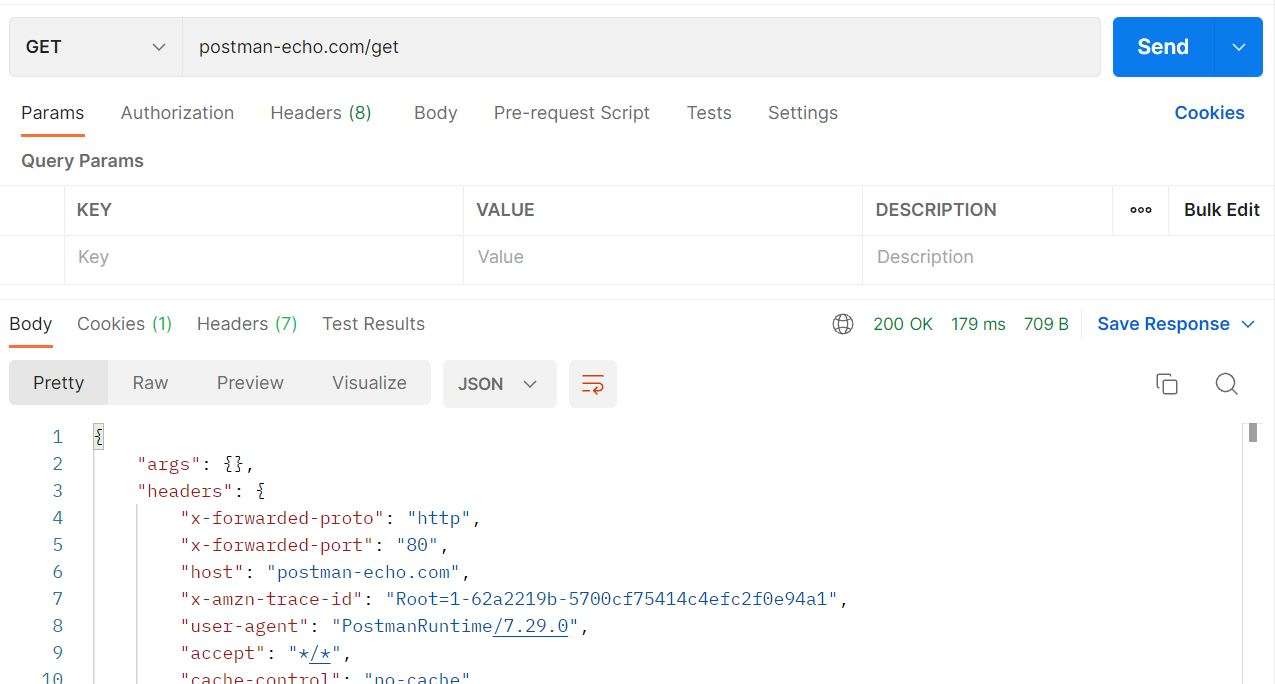Copy the response body using copy icon

coord(1166,383)
